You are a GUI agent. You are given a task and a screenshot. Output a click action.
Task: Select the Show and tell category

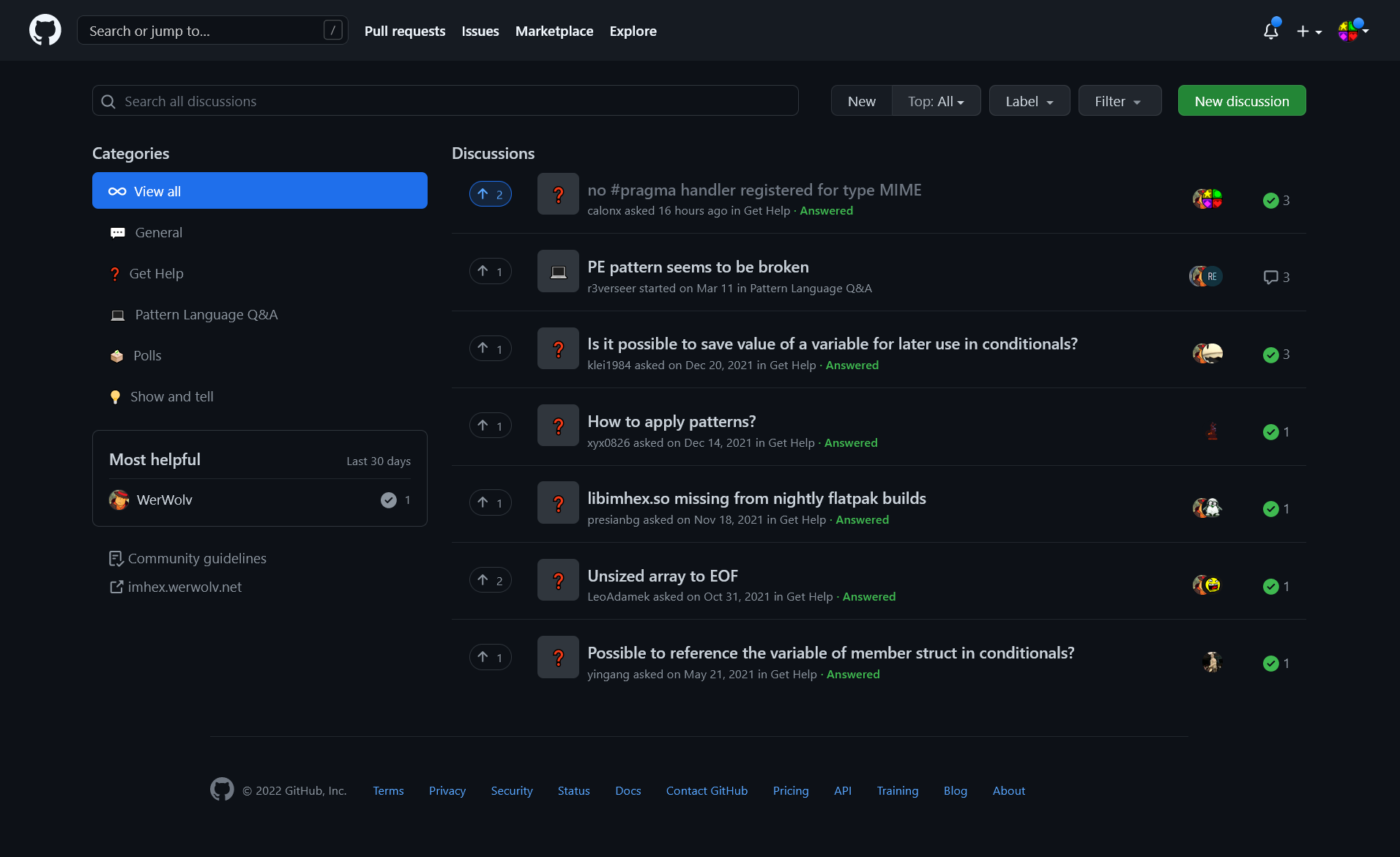coord(260,396)
